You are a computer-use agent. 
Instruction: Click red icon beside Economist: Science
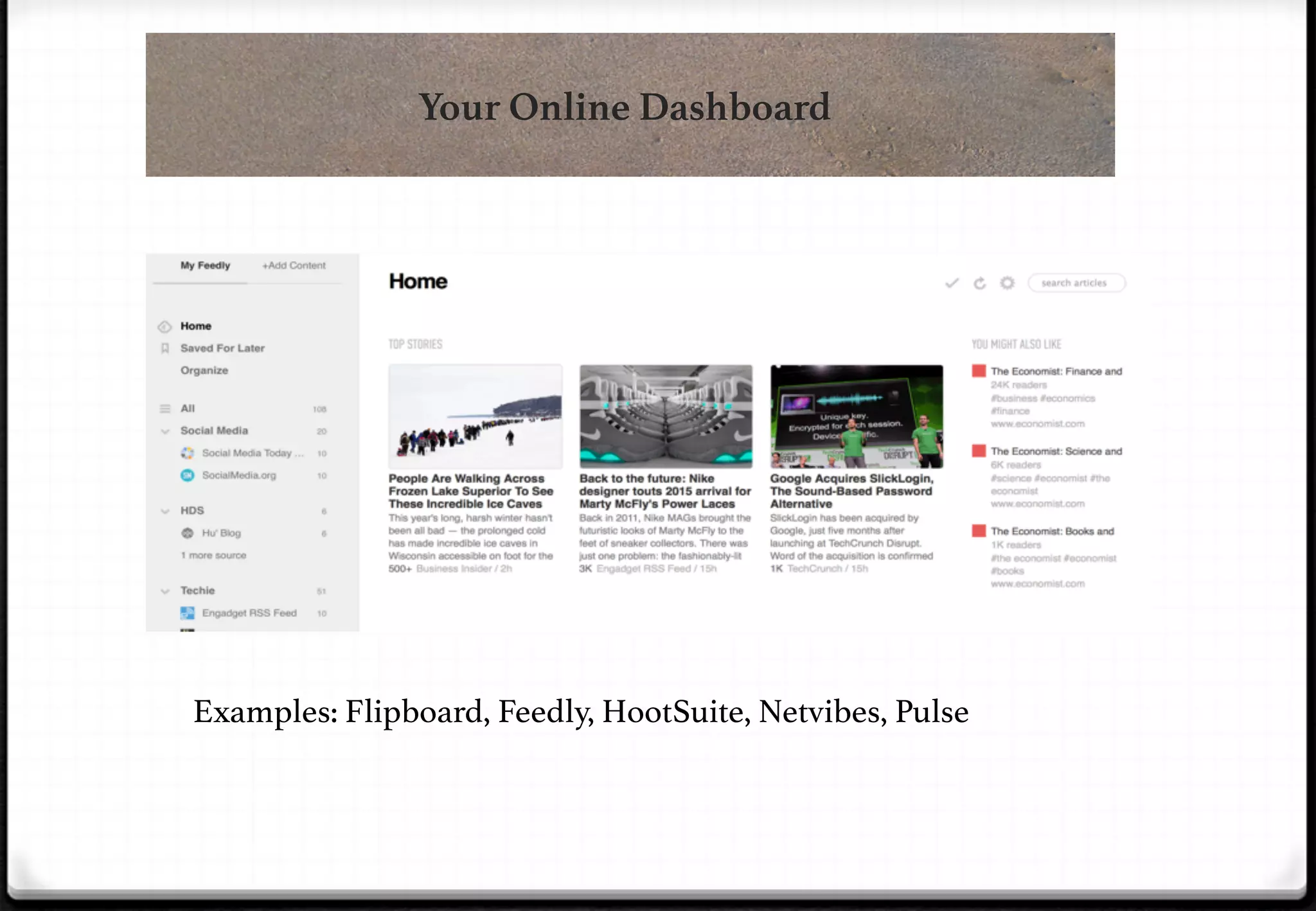pos(979,451)
